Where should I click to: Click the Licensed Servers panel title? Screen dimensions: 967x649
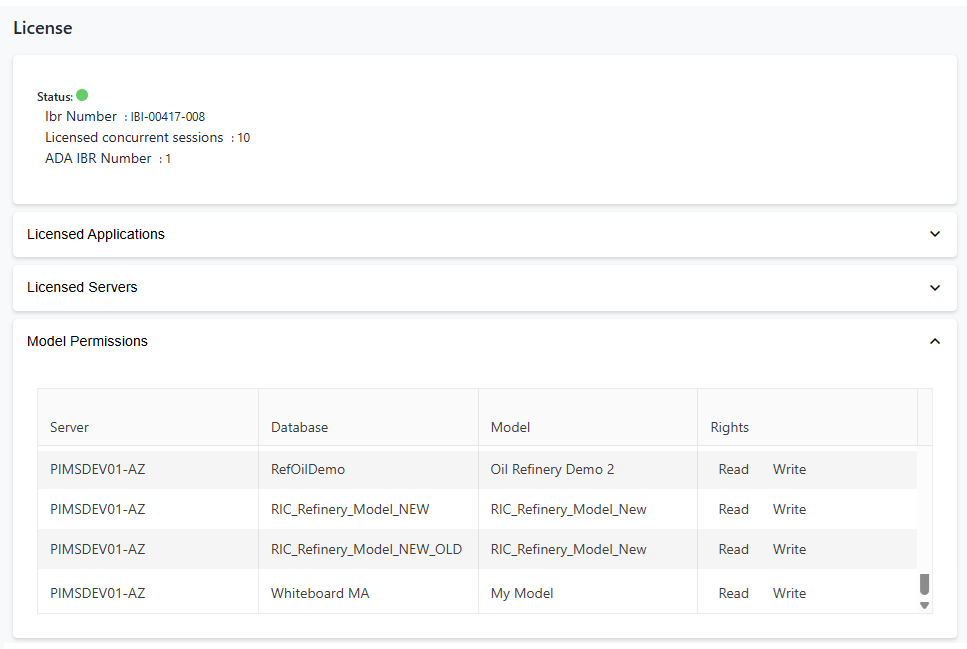[x=82, y=287]
